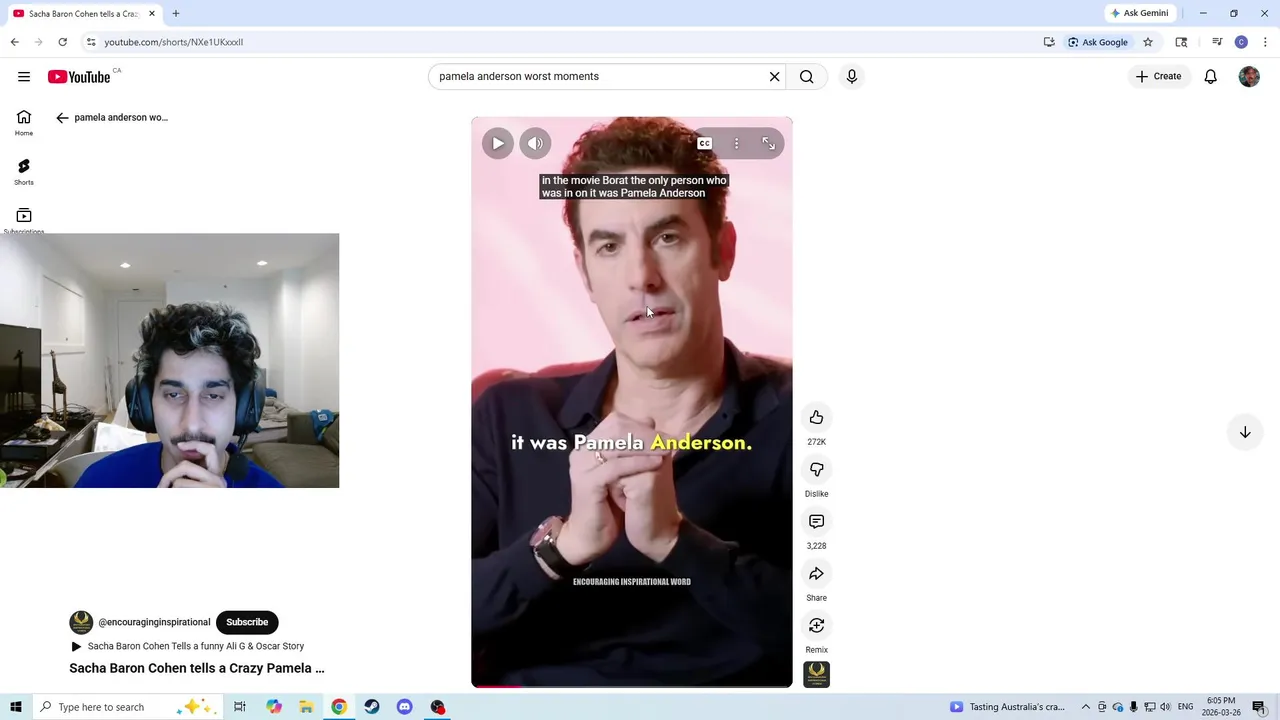
Task: Mute the Short's volume
Action: [535, 143]
